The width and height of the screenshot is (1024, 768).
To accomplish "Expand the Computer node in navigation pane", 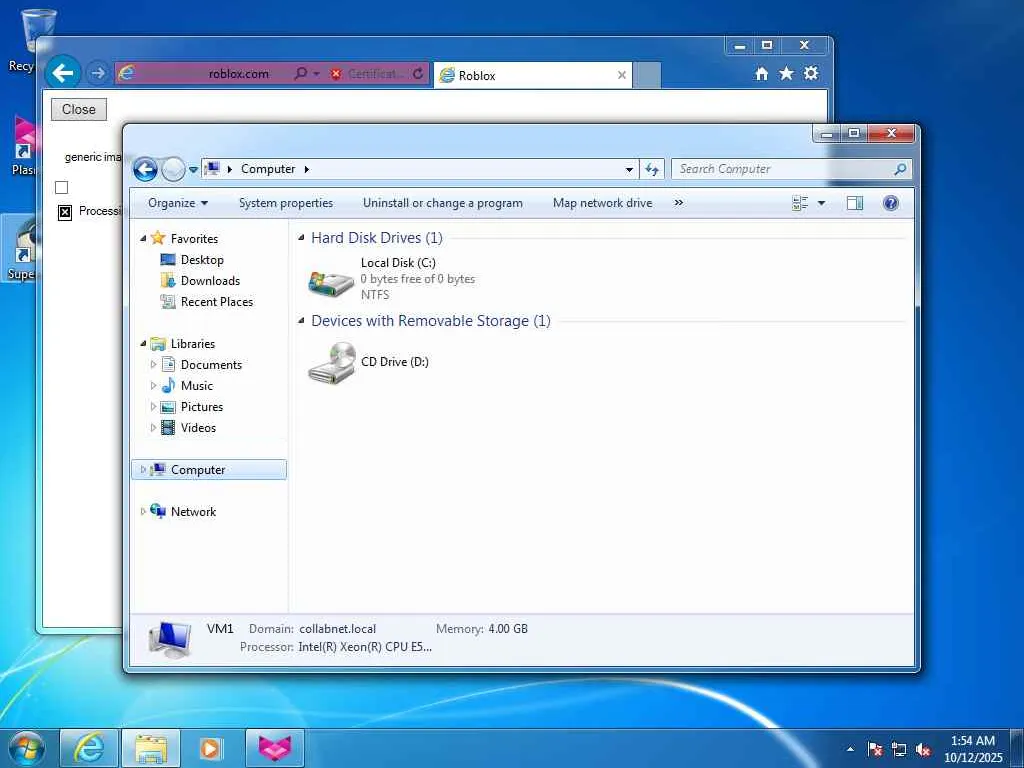I will pyautogui.click(x=143, y=470).
